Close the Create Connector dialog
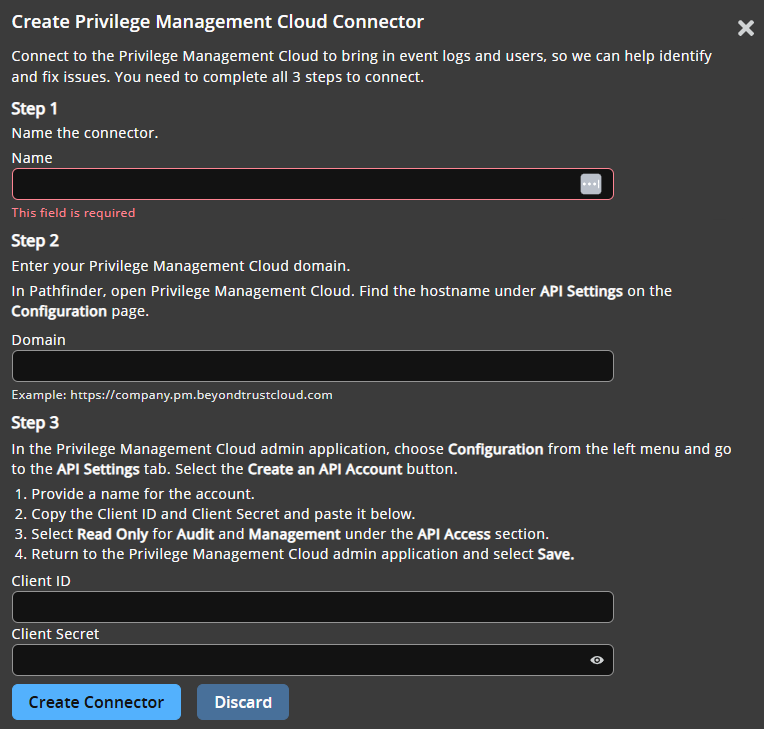764x729 pixels. point(745,28)
